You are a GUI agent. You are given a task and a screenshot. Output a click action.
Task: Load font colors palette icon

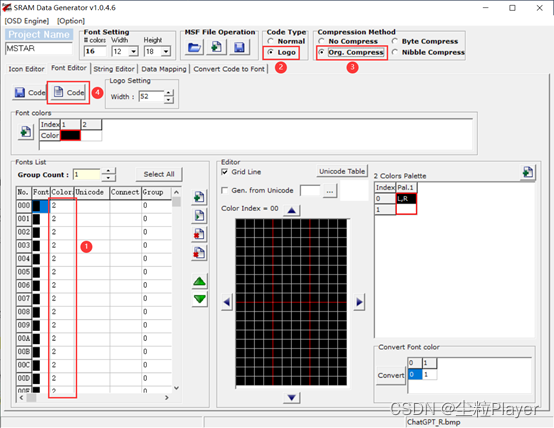25,132
